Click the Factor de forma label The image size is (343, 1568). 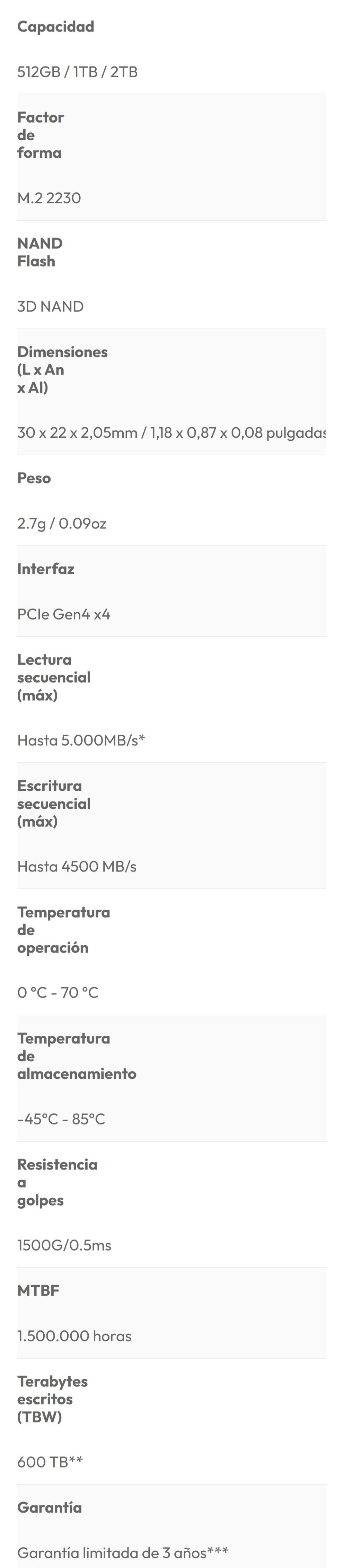[x=40, y=134]
